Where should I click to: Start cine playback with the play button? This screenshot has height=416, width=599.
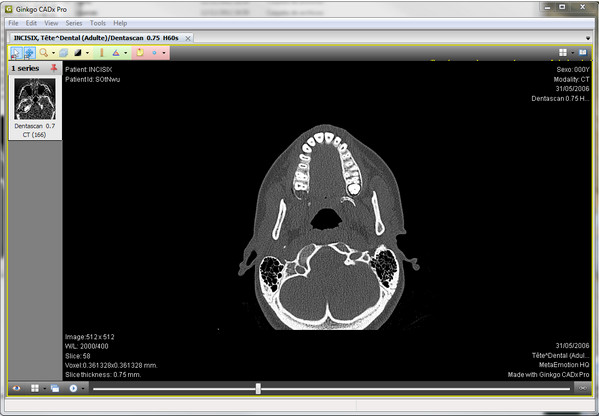73,388
